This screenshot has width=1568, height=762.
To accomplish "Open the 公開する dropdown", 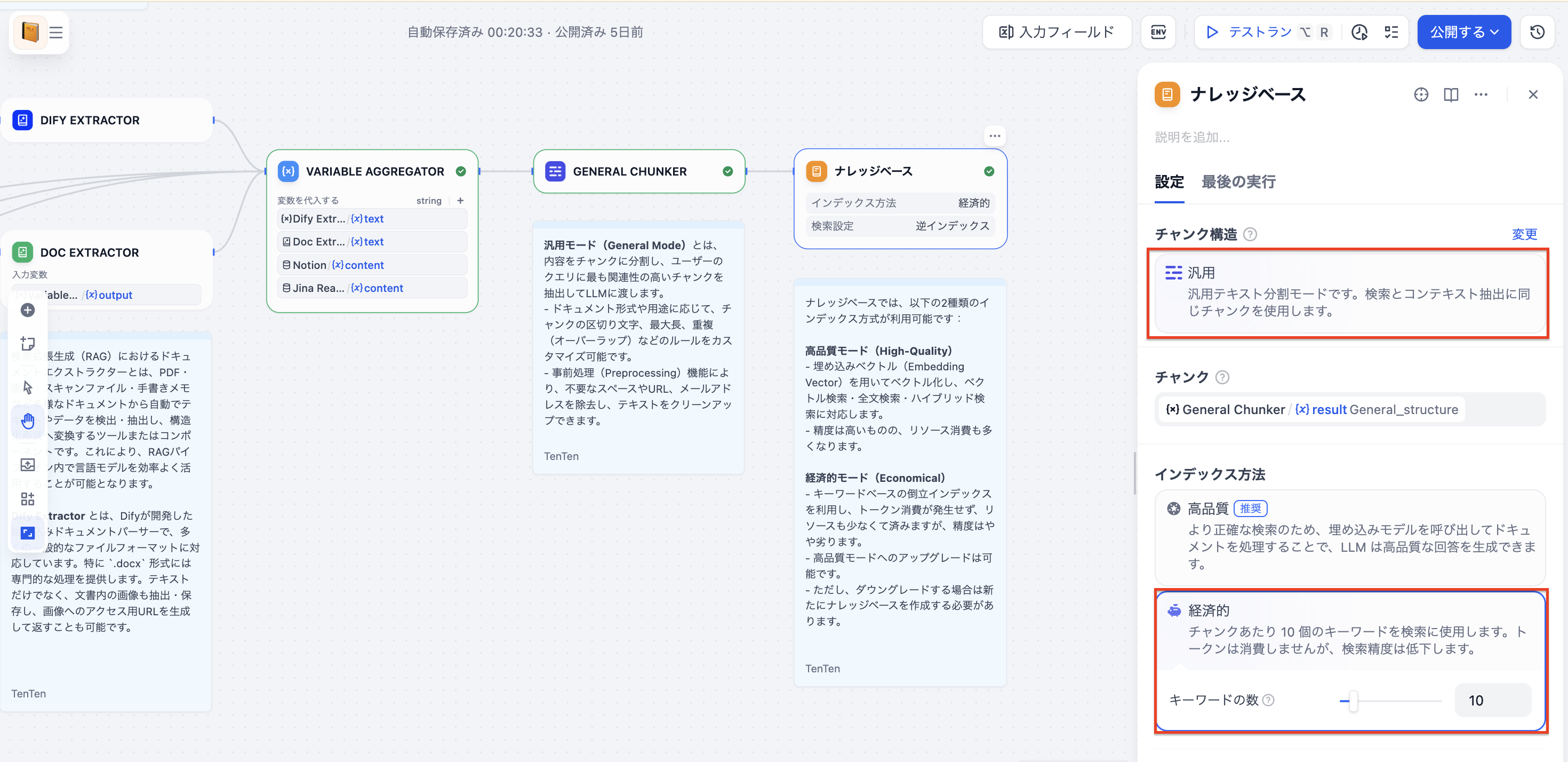I will pyautogui.click(x=1463, y=32).
